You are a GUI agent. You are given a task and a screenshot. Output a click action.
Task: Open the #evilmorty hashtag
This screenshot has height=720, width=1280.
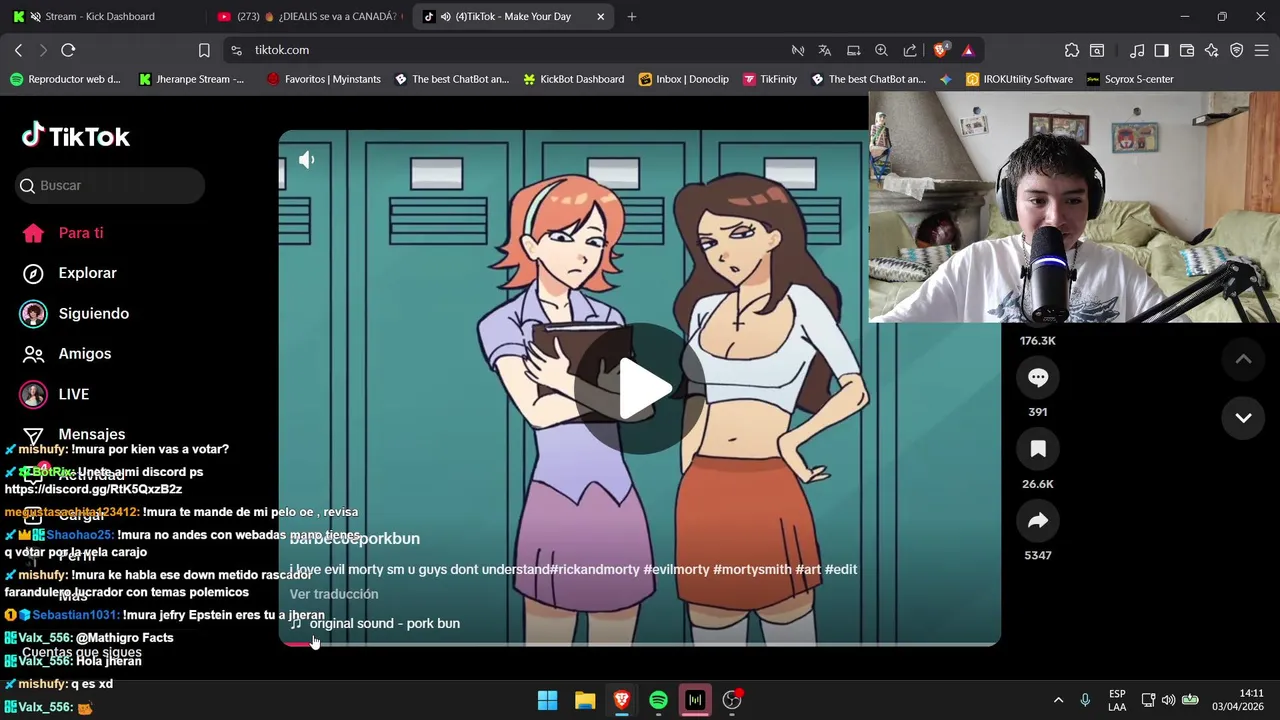676,569
